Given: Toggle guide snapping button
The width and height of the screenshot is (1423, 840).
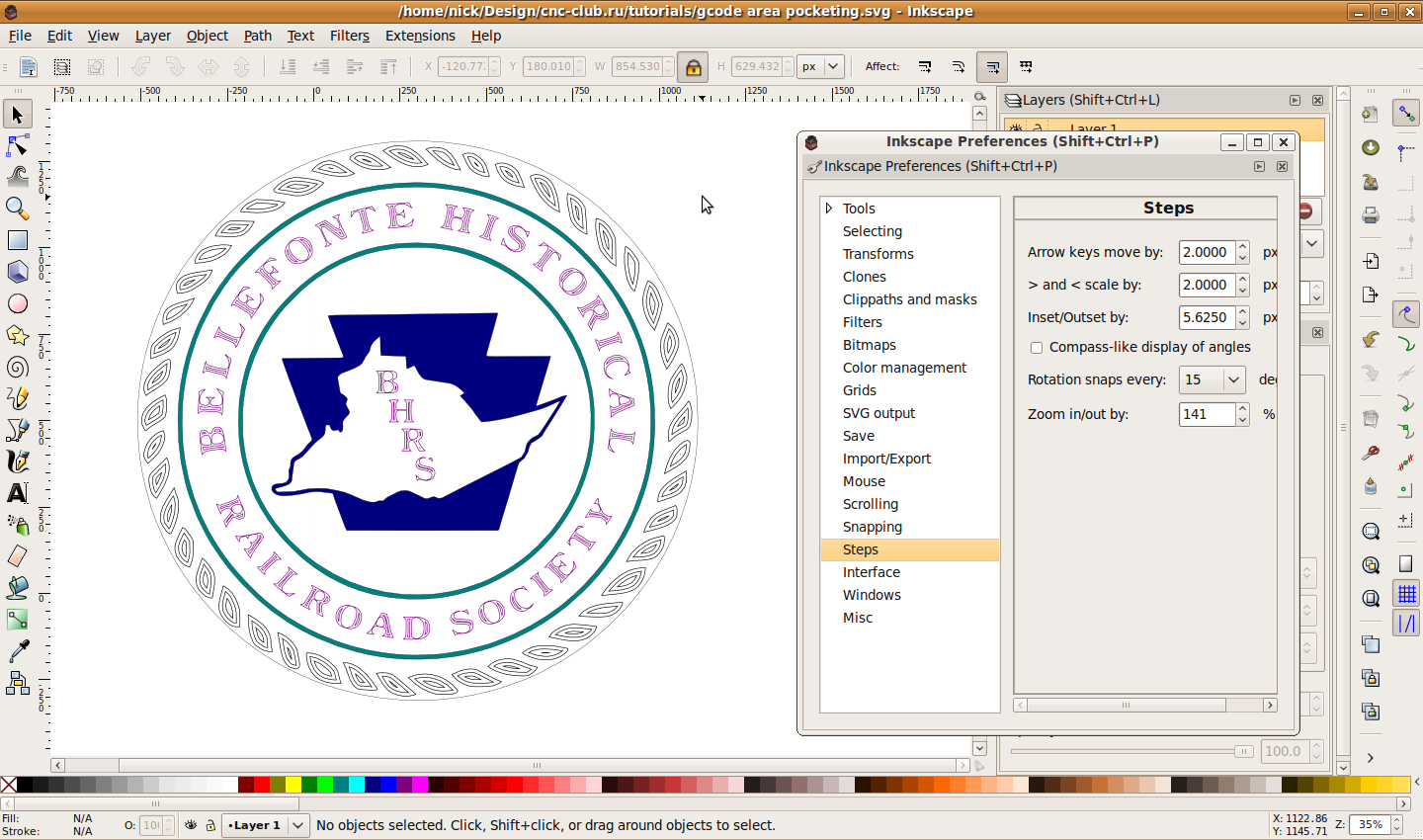Looking at the screenshot, I should coord(1406,624).
